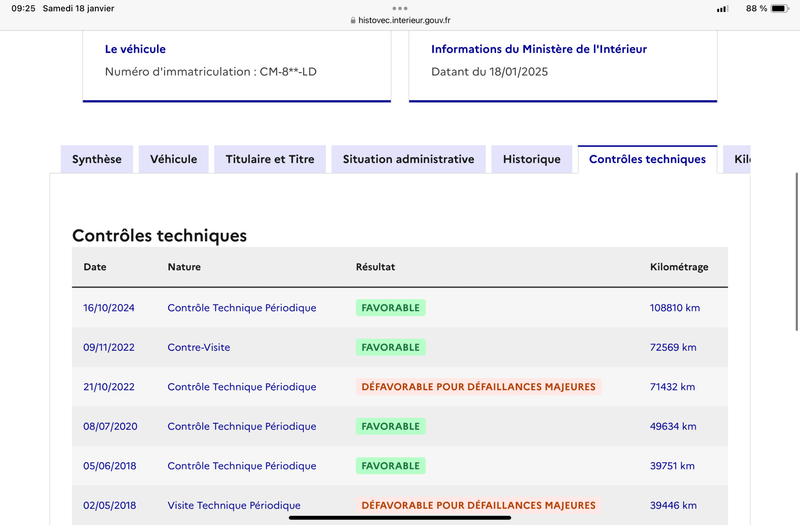
Task: Tap the padlock icon beside the URL
Action: 353,20
